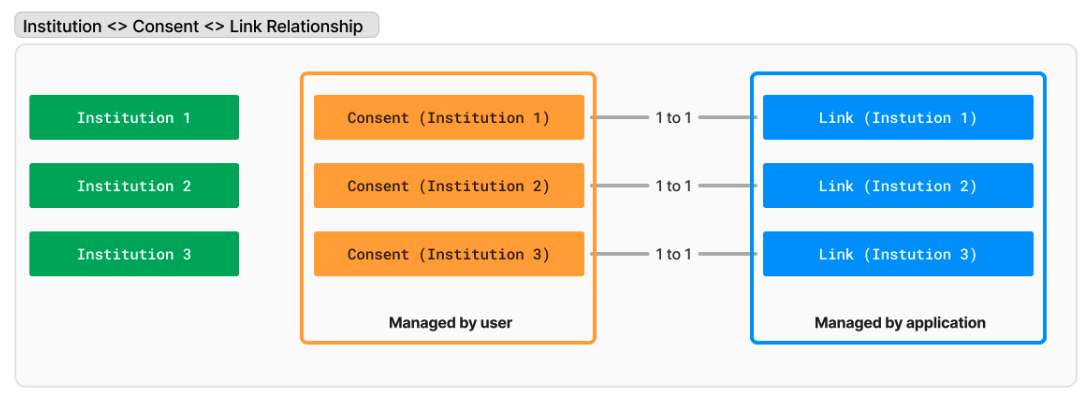
Task: Select Consent (Institution 1) orange box
Action: (x=449, y=117)
